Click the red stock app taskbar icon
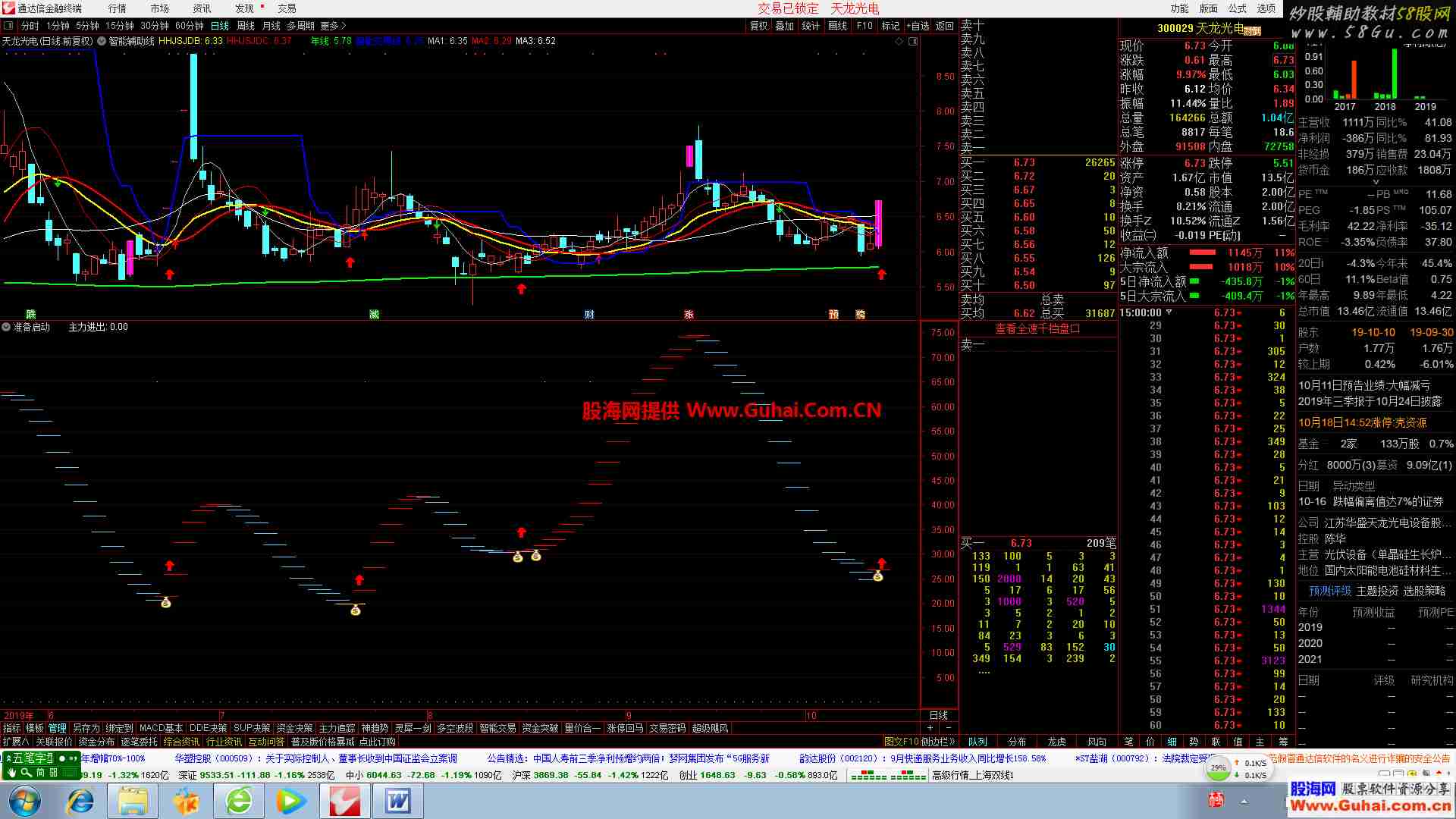 [x=344, y=801]
